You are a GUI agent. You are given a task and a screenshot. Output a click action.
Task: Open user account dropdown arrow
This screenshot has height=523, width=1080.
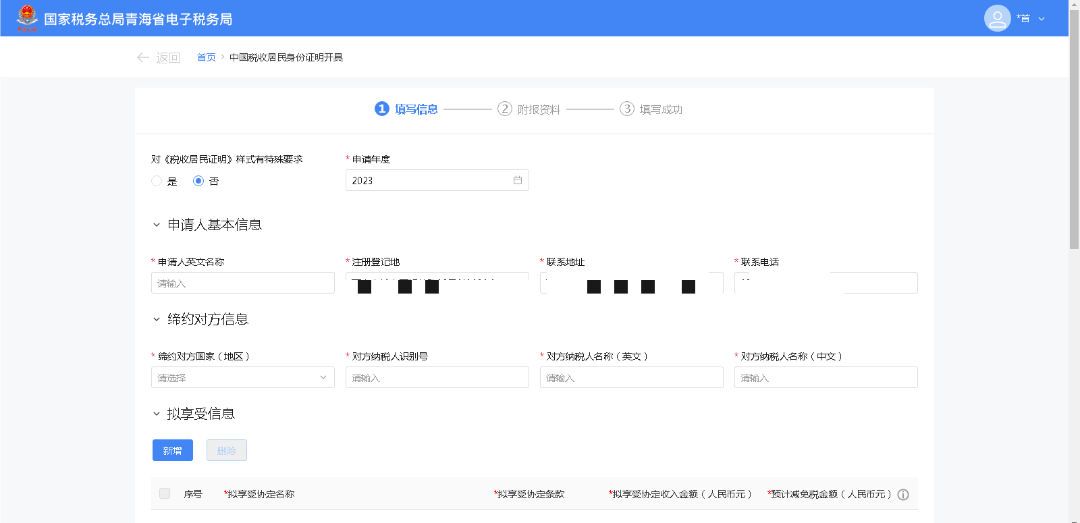click(1041, 18)
